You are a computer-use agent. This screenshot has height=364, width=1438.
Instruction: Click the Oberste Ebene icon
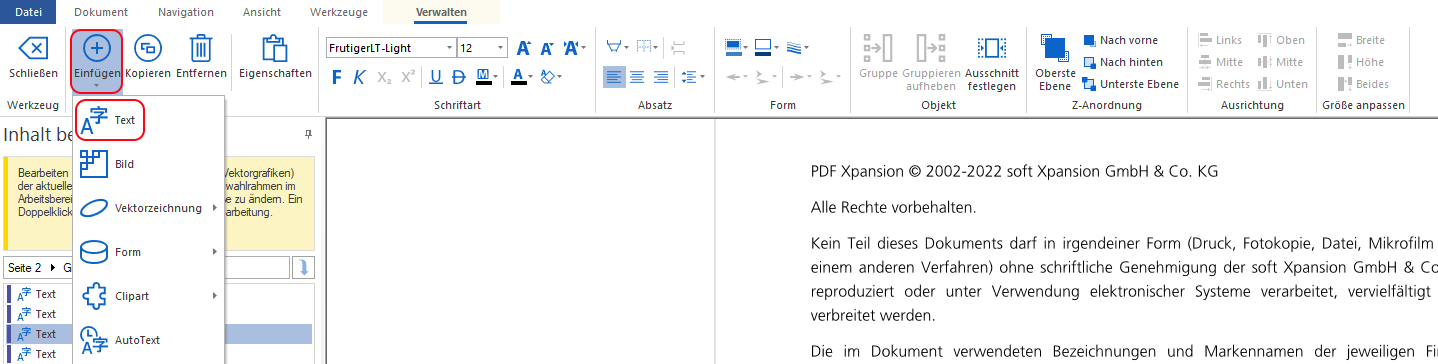[x=1054, y=48]
